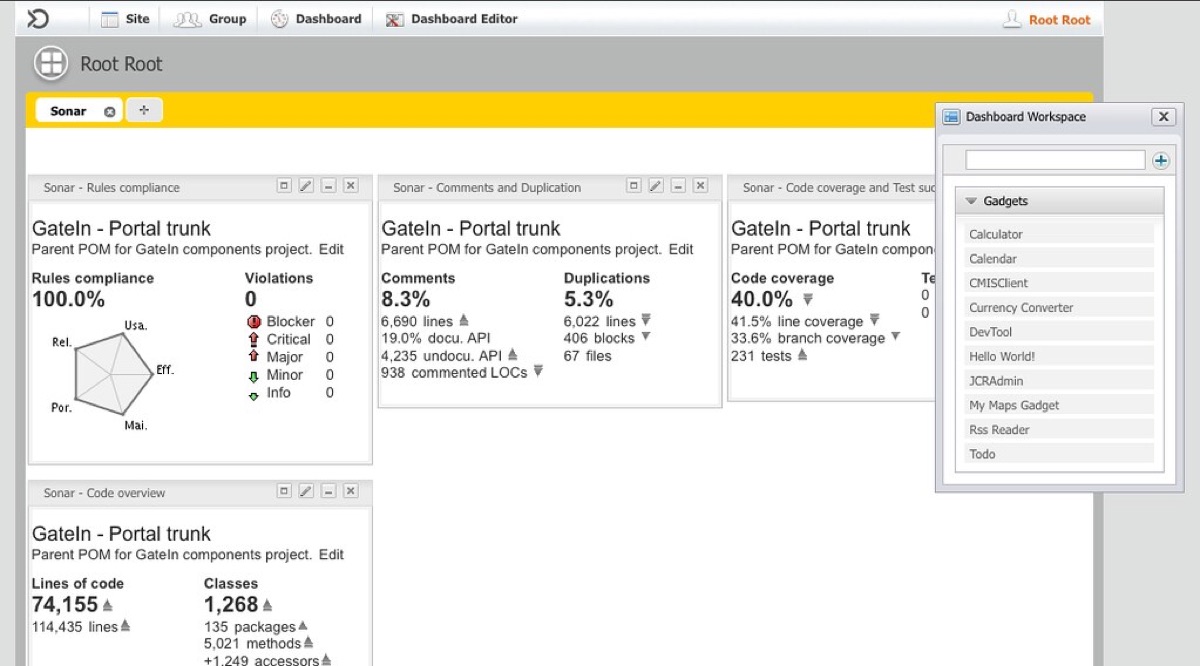1200x666 pixels.
Task: Click the Dashboard Workspace window icon
Action: click(x=952, y=117)
